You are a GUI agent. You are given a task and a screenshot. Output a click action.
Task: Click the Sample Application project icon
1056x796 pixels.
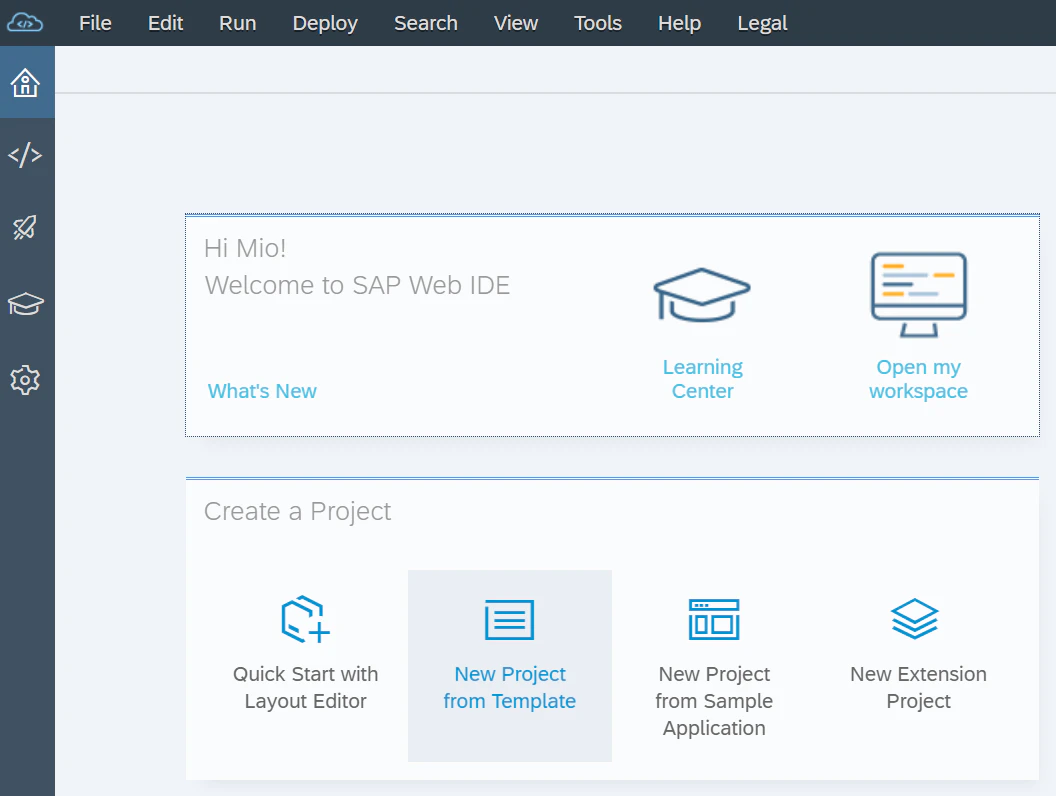(x=714, y=620)
